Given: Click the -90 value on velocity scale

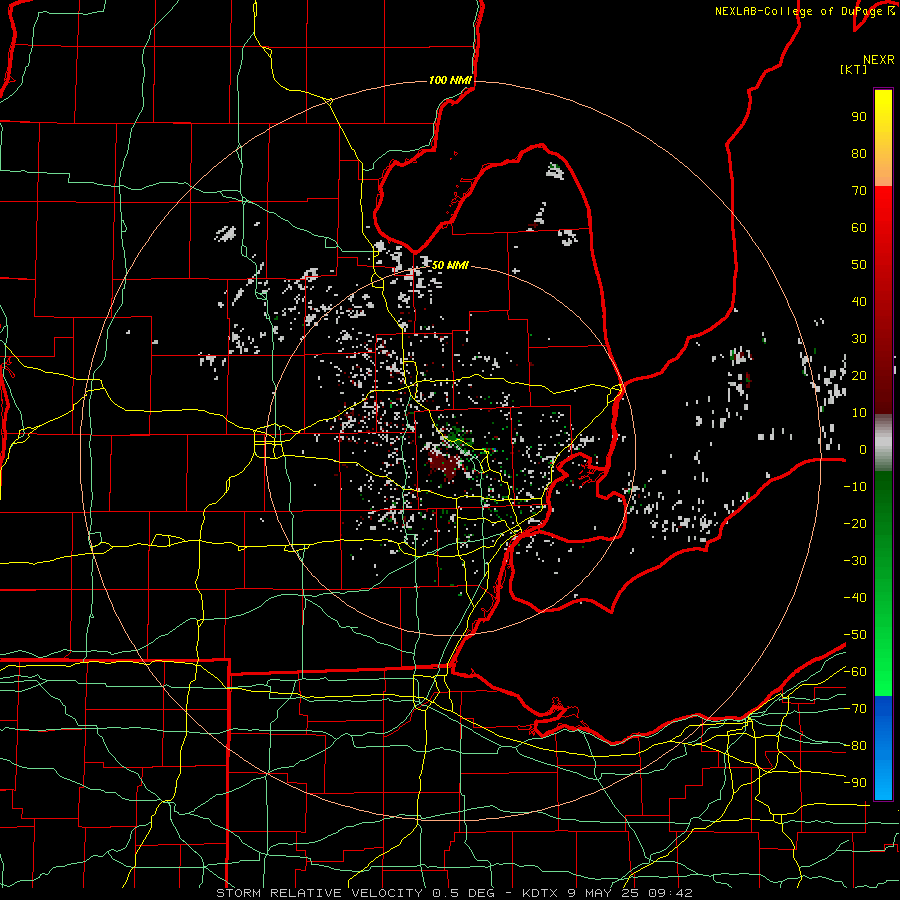Looking at the screenshot, I should coord(855,783).
